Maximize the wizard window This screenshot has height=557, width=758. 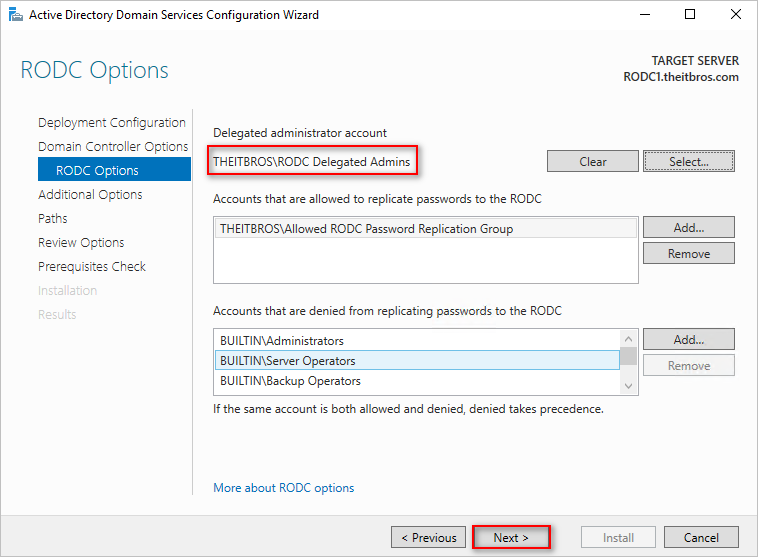pyautogui.click(x=690, y=15)
